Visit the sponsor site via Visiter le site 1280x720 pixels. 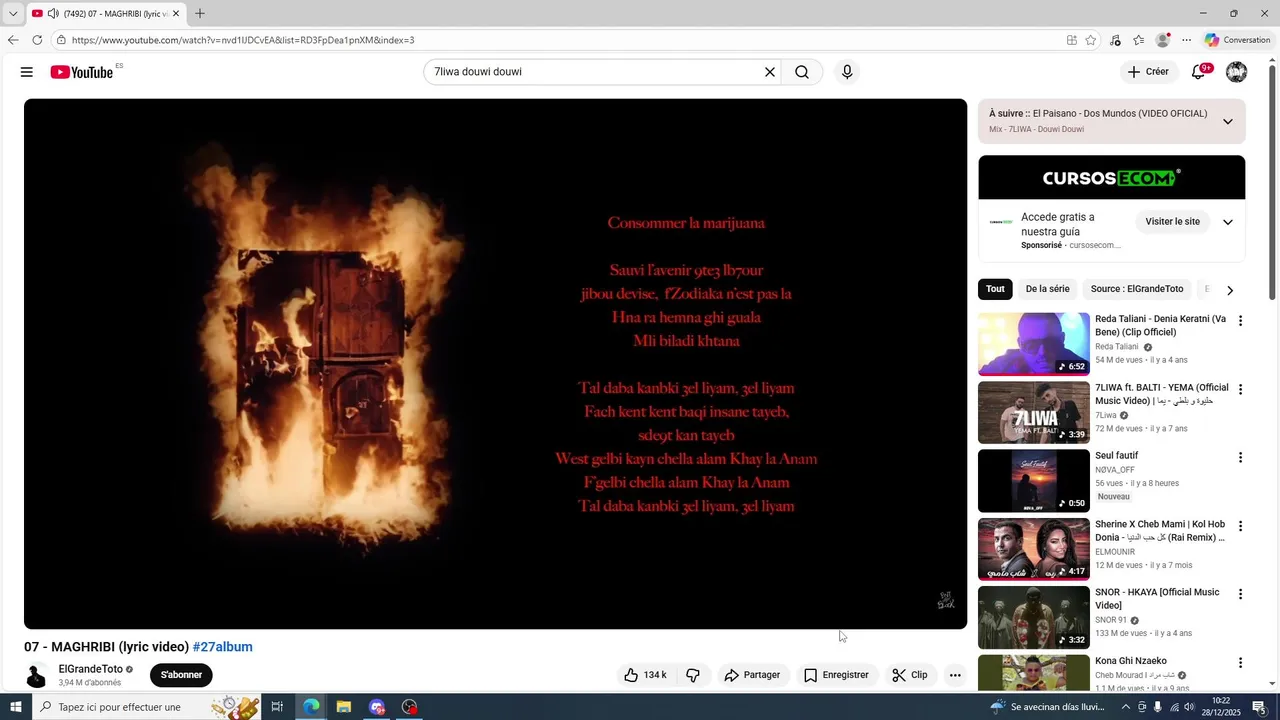pyautogui.click(x=1172, y=222)
